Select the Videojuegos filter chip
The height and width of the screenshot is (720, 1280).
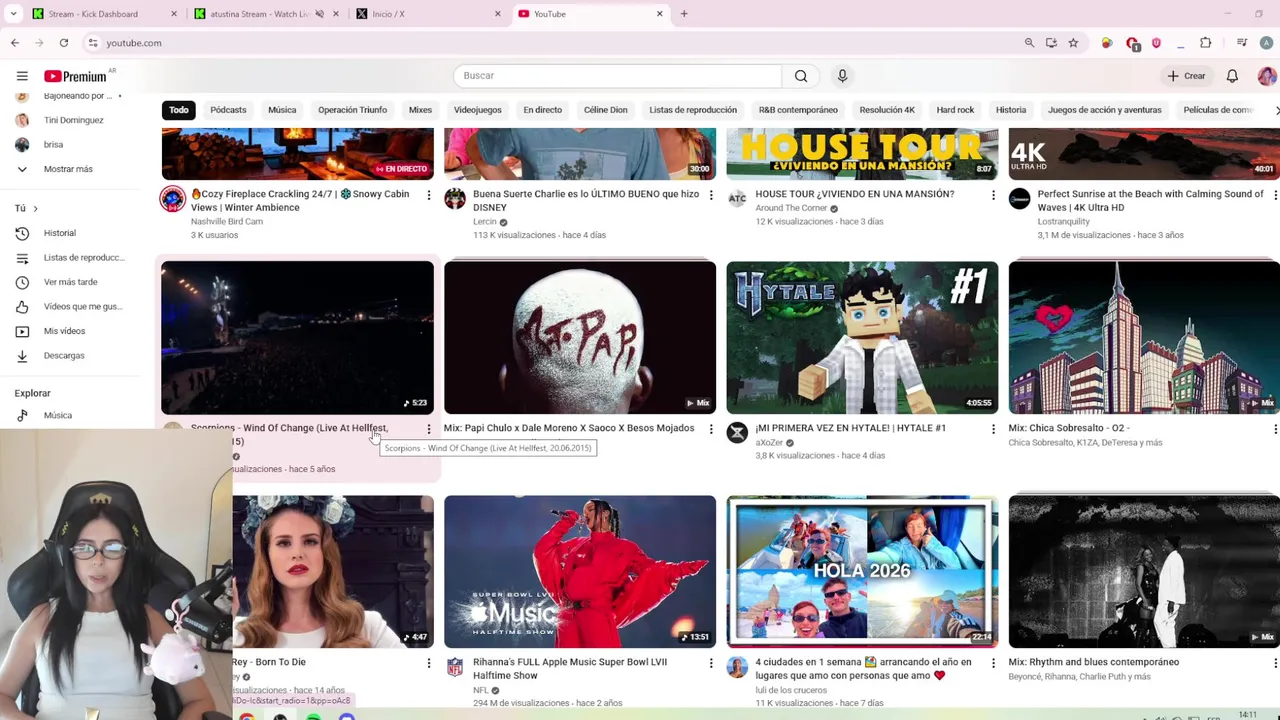(478, 110)
